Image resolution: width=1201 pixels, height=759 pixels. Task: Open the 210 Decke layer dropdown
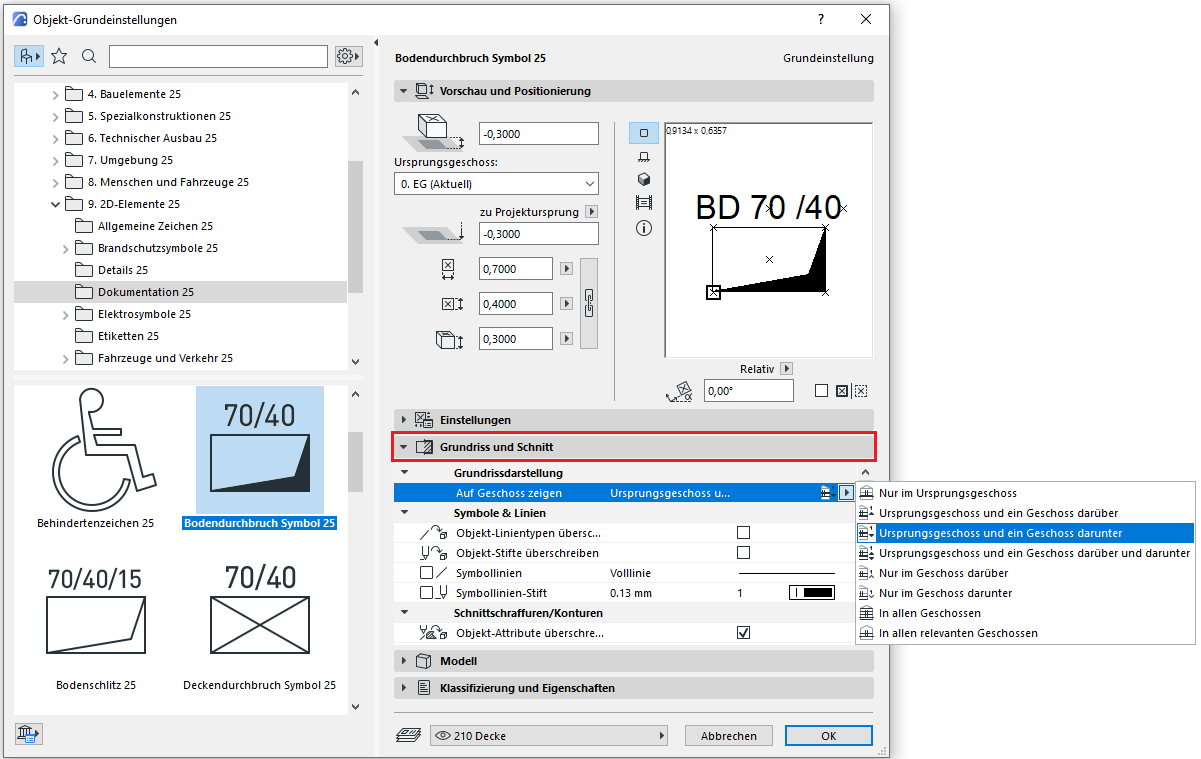pyautogui.click(x=549, y=736)
